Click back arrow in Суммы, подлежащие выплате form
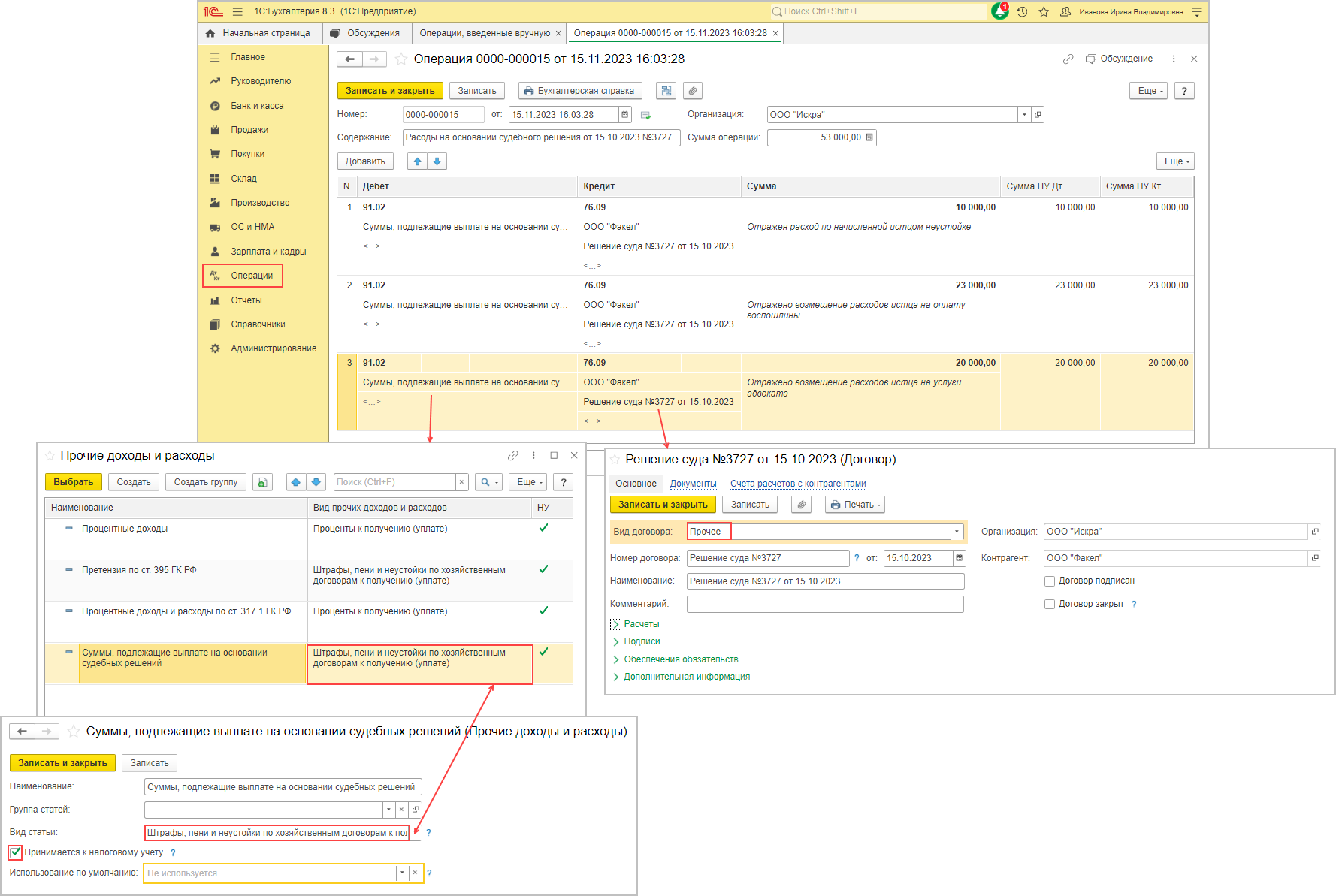Image resolution: width=1336 pixels, height=896 pixels. click(x=22, y=732)
